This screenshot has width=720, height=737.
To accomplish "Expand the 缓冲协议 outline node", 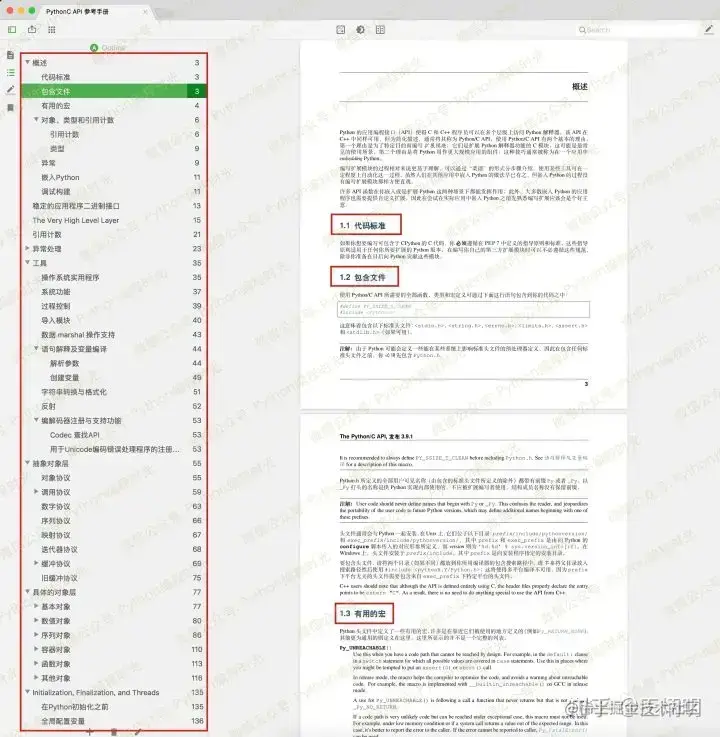I will [x=36, y=563].
